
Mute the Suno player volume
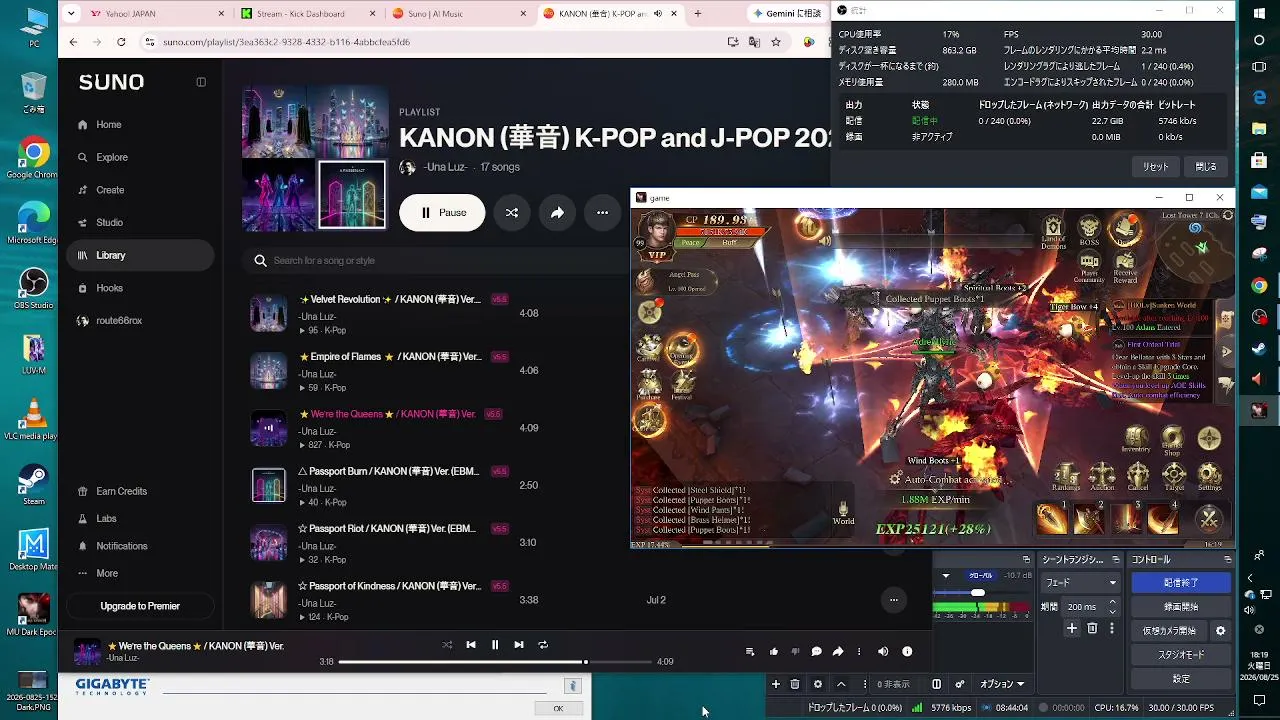883,652
